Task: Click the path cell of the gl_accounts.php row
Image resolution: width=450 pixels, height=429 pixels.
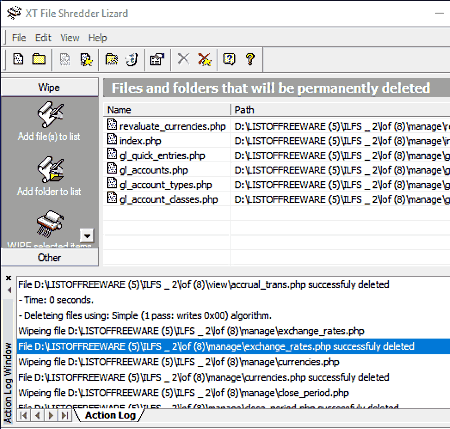Action: pyautogui.click(x=340, y=170)
